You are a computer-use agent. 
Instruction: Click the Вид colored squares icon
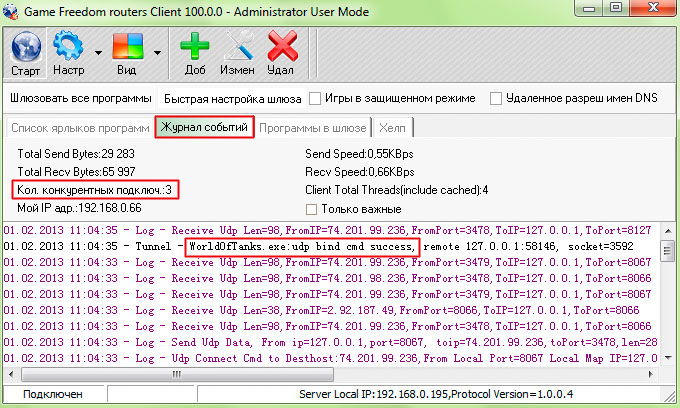(x=128, y=46)
